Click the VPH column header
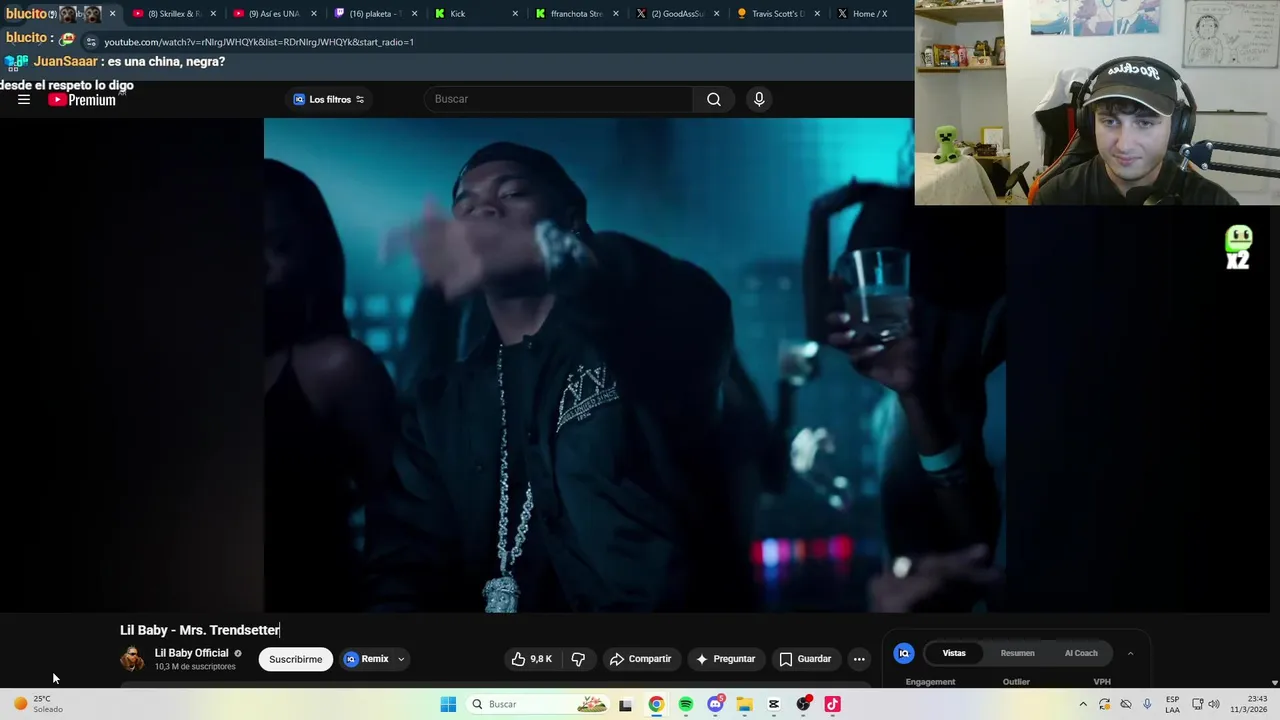This screenshot has height=720, width=1280. [1102, 682]
